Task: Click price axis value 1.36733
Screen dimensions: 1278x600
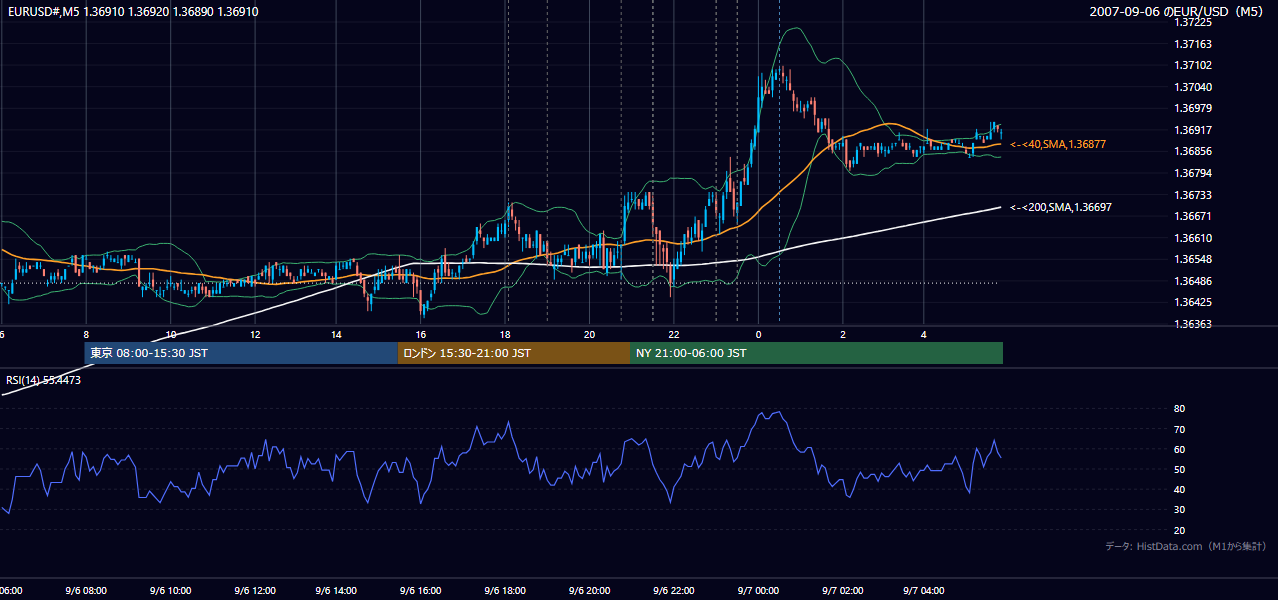Action: [1193, 195]
